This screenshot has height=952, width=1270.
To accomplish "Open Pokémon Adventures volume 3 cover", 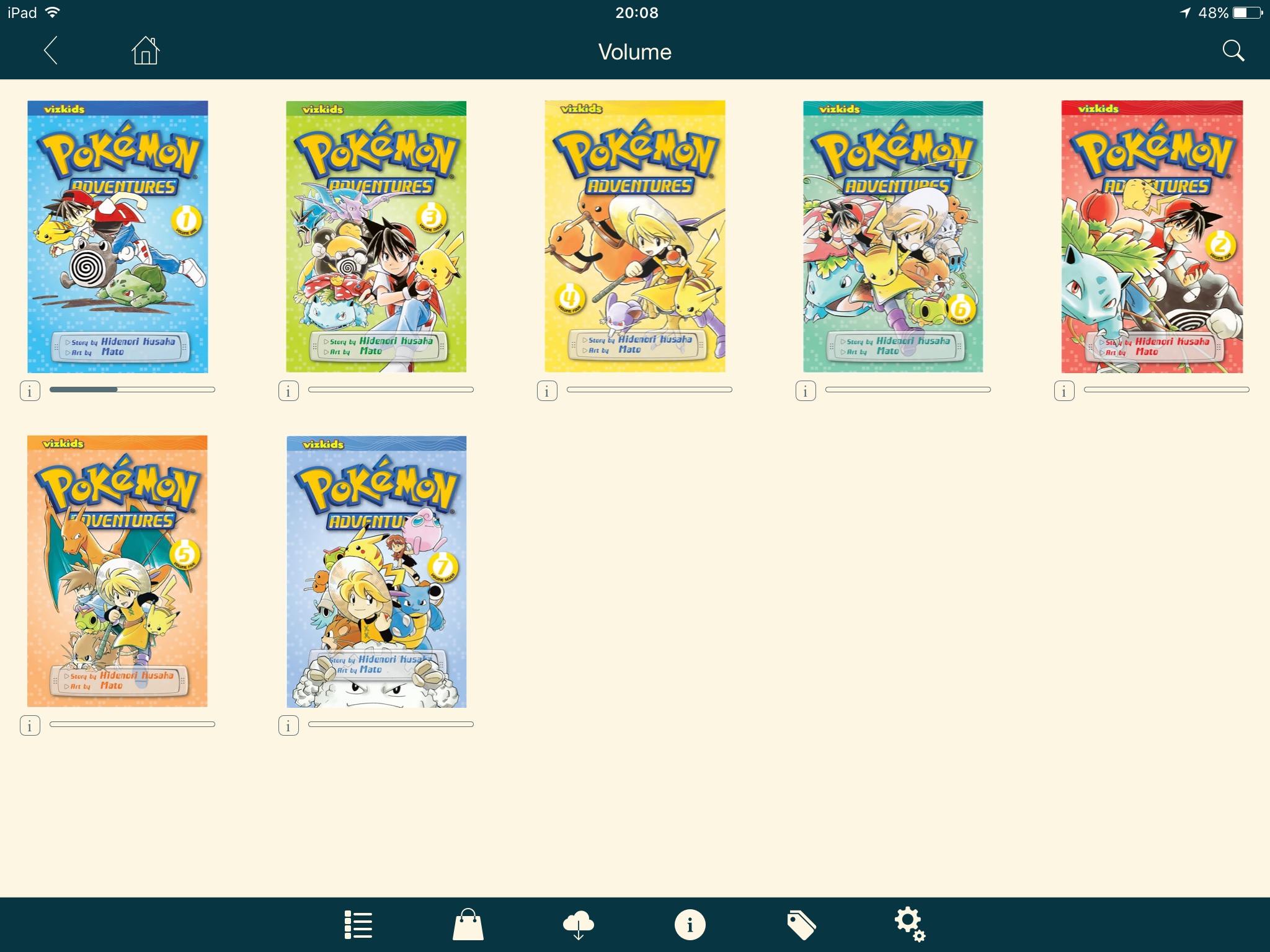I will pos(376,237).
